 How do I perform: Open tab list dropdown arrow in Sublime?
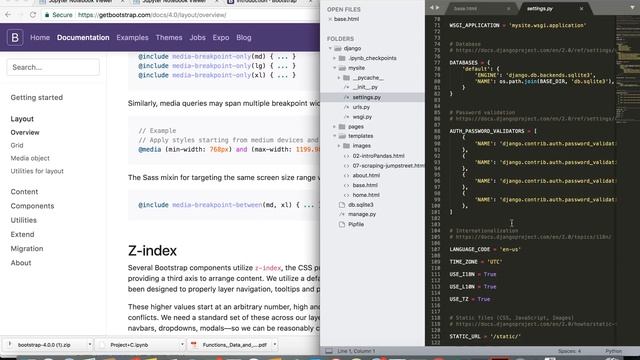tap(632, 8)
